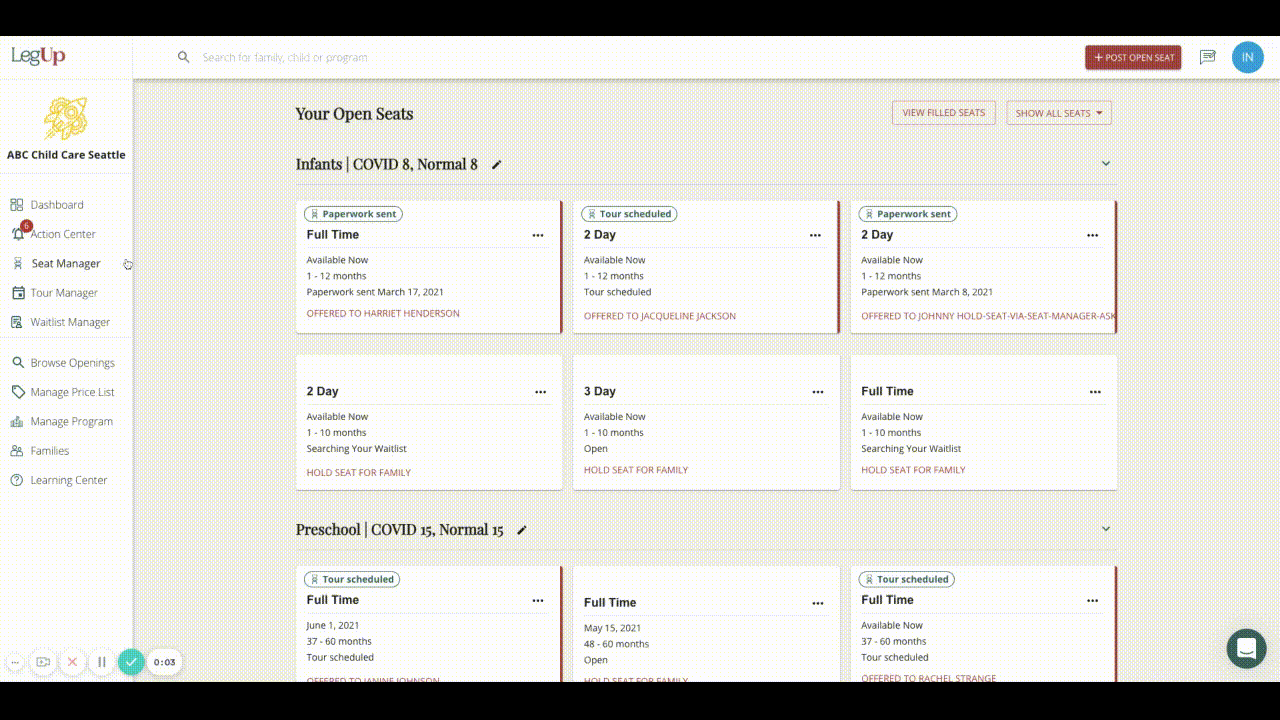
Task: Click View Filled Seats button
Action: 944,113
